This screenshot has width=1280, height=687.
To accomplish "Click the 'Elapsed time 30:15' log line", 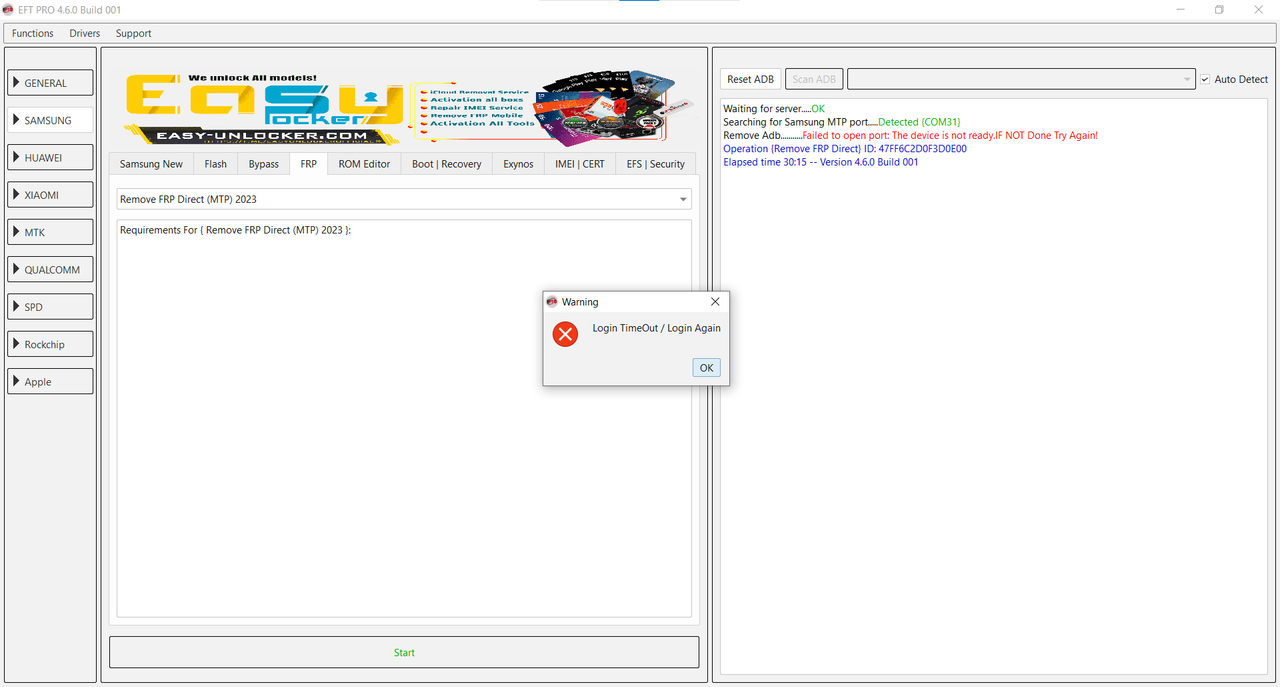I will [x=821, y=162].
